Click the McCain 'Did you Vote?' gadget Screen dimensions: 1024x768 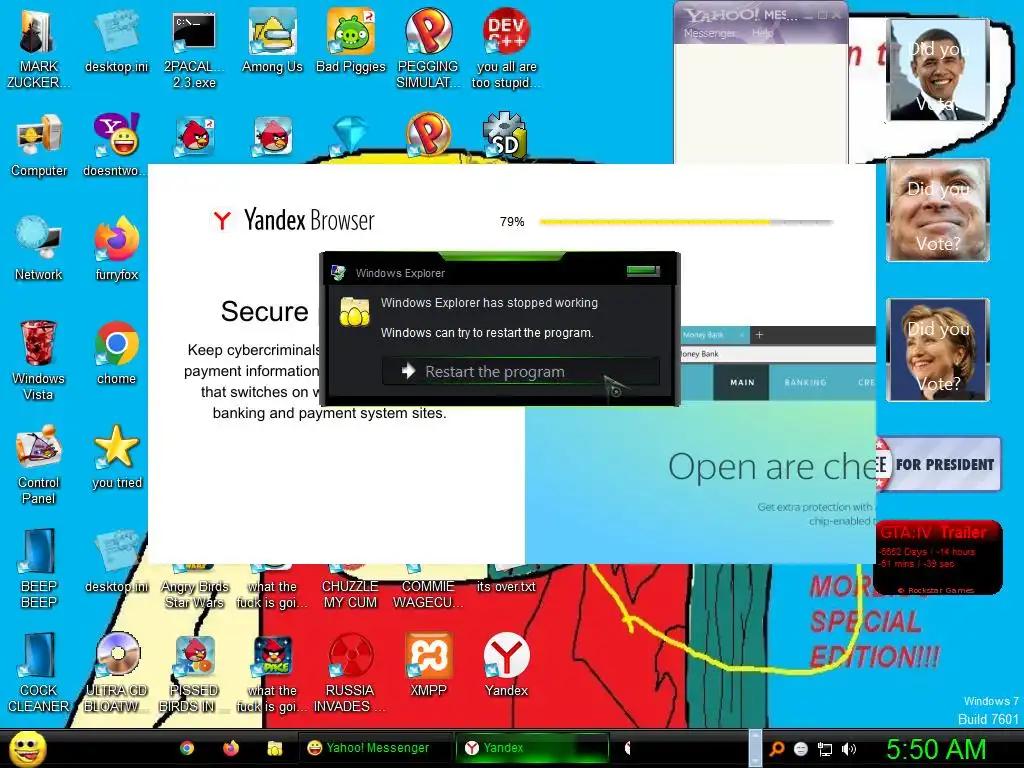pyautogui.click(x=938, y=210)
